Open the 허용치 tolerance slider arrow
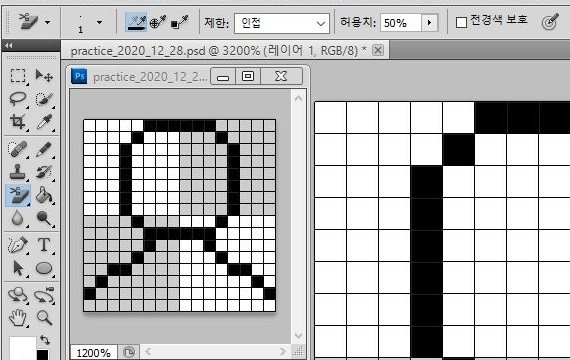The height and width of the screenshot is (360, 570). (x=429, y=23)
